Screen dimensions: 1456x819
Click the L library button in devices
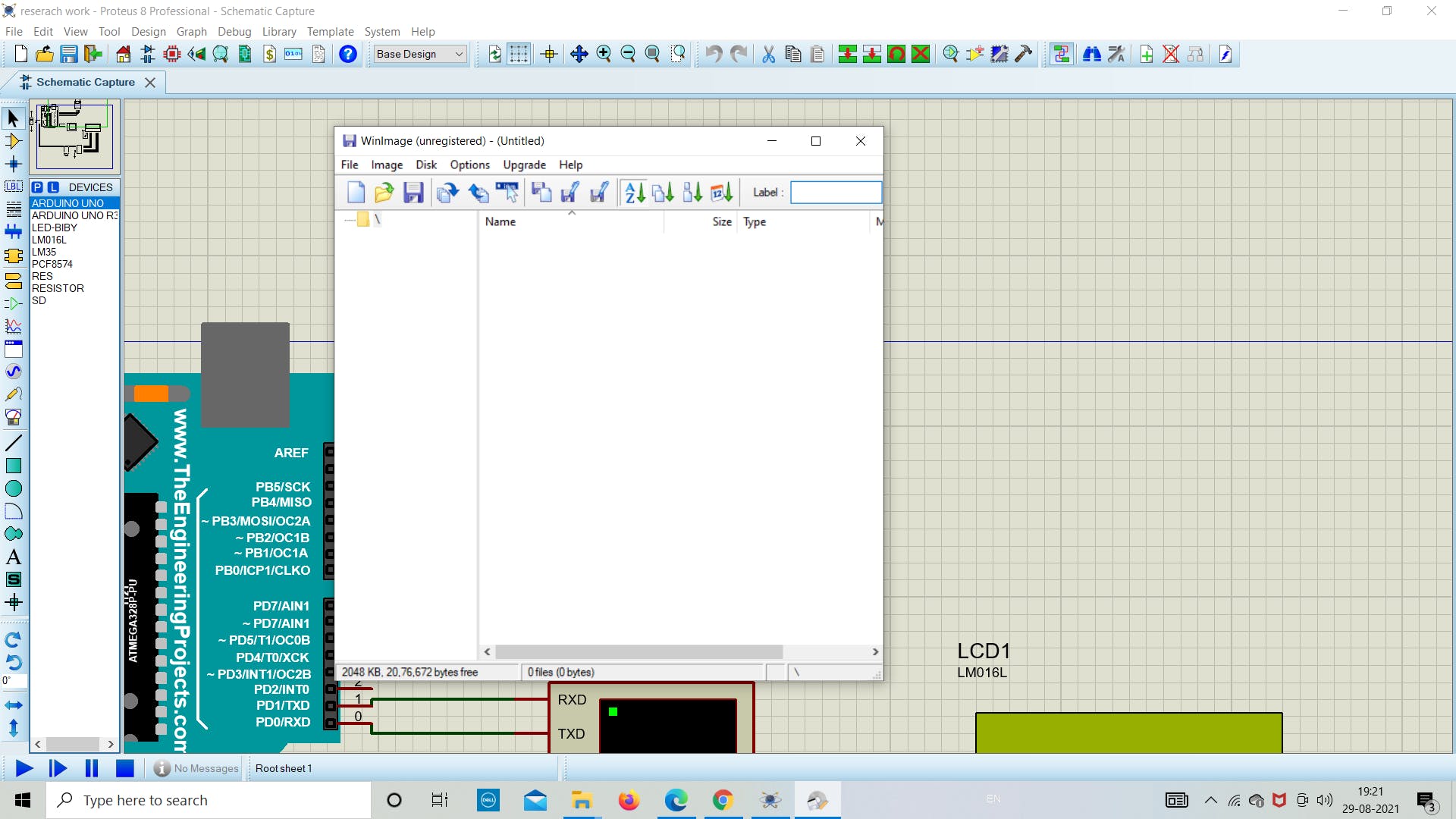[53, 187]
